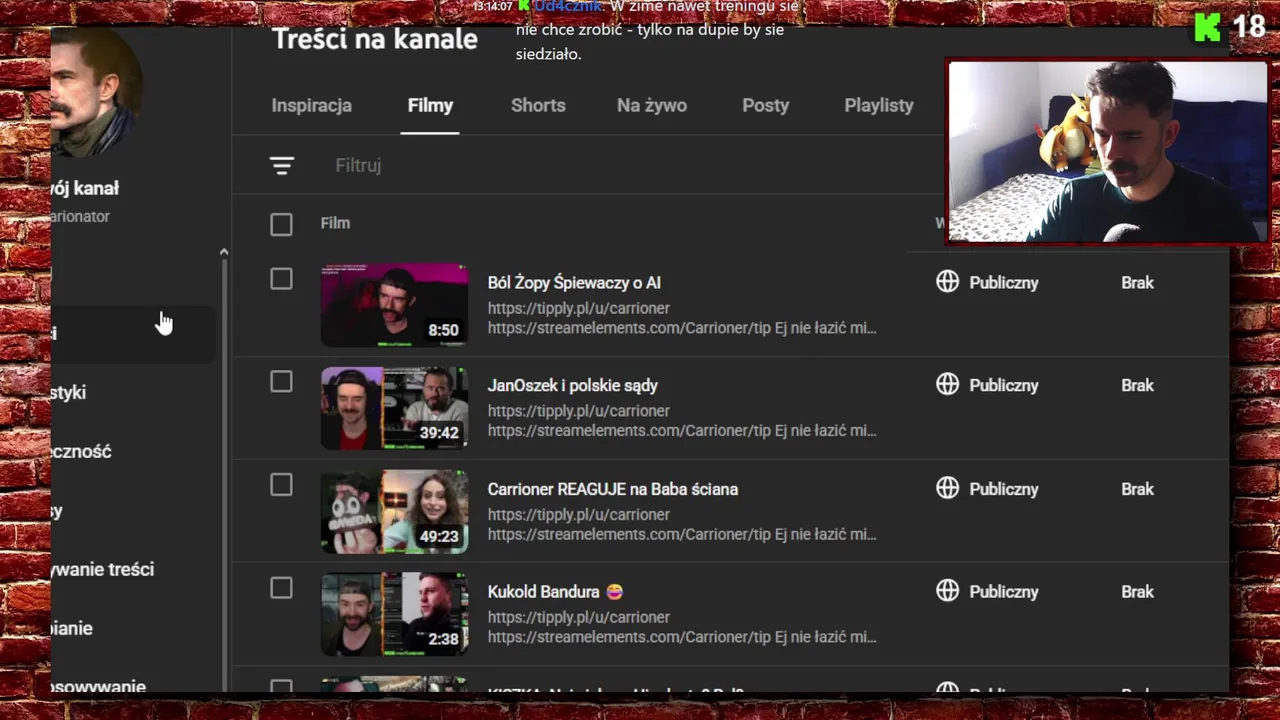The height and width of the screenshot is (720, 1280).
Task: Toggle the select-all Film header checkbox
Action: point(281,224)
